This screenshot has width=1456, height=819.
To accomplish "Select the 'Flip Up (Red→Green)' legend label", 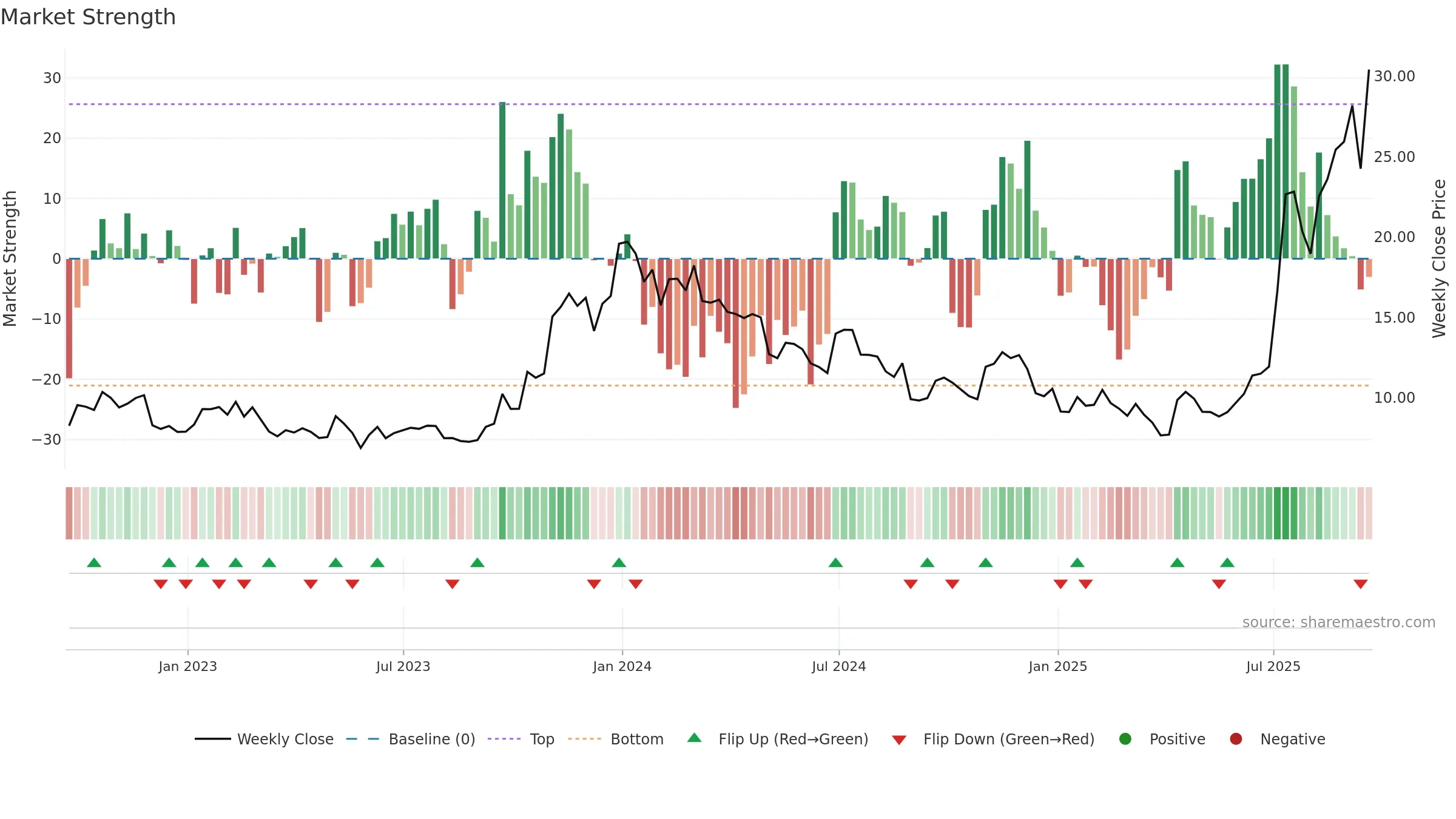I will coord(794,739).
